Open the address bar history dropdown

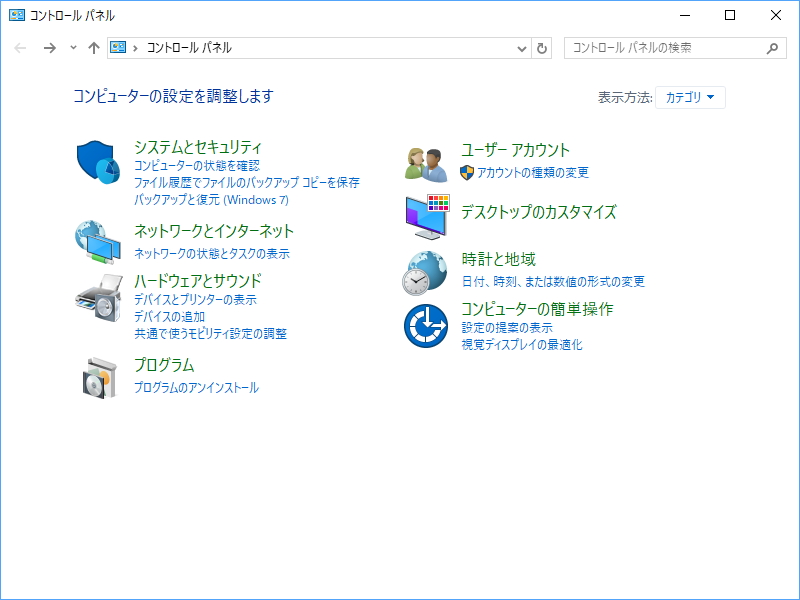coord(522,47)
